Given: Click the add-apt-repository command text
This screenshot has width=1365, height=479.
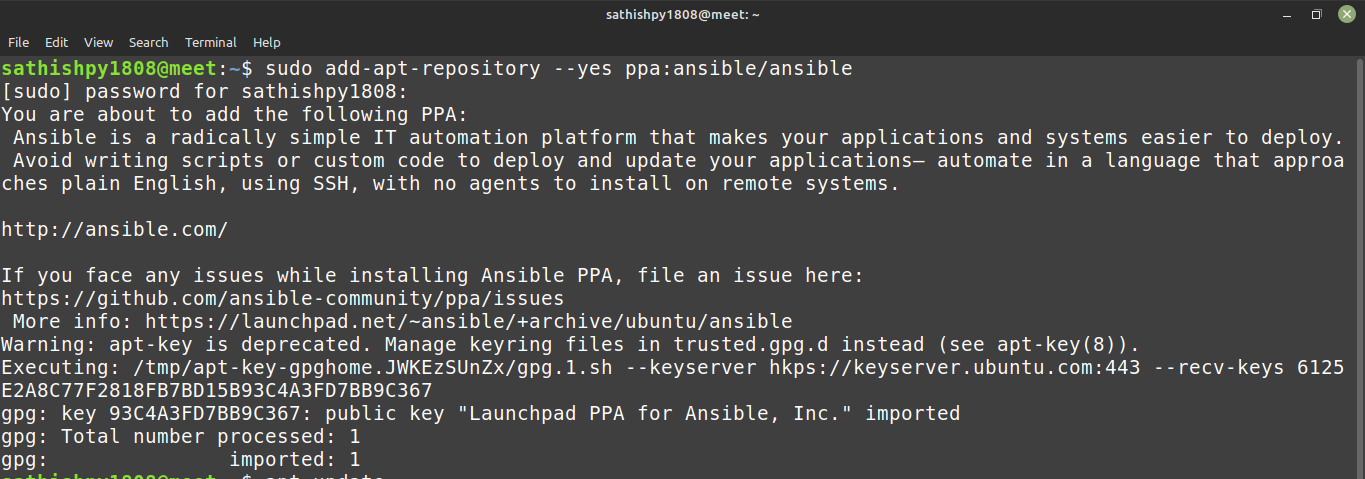Looking at the screenshot, I should (432, 69).
